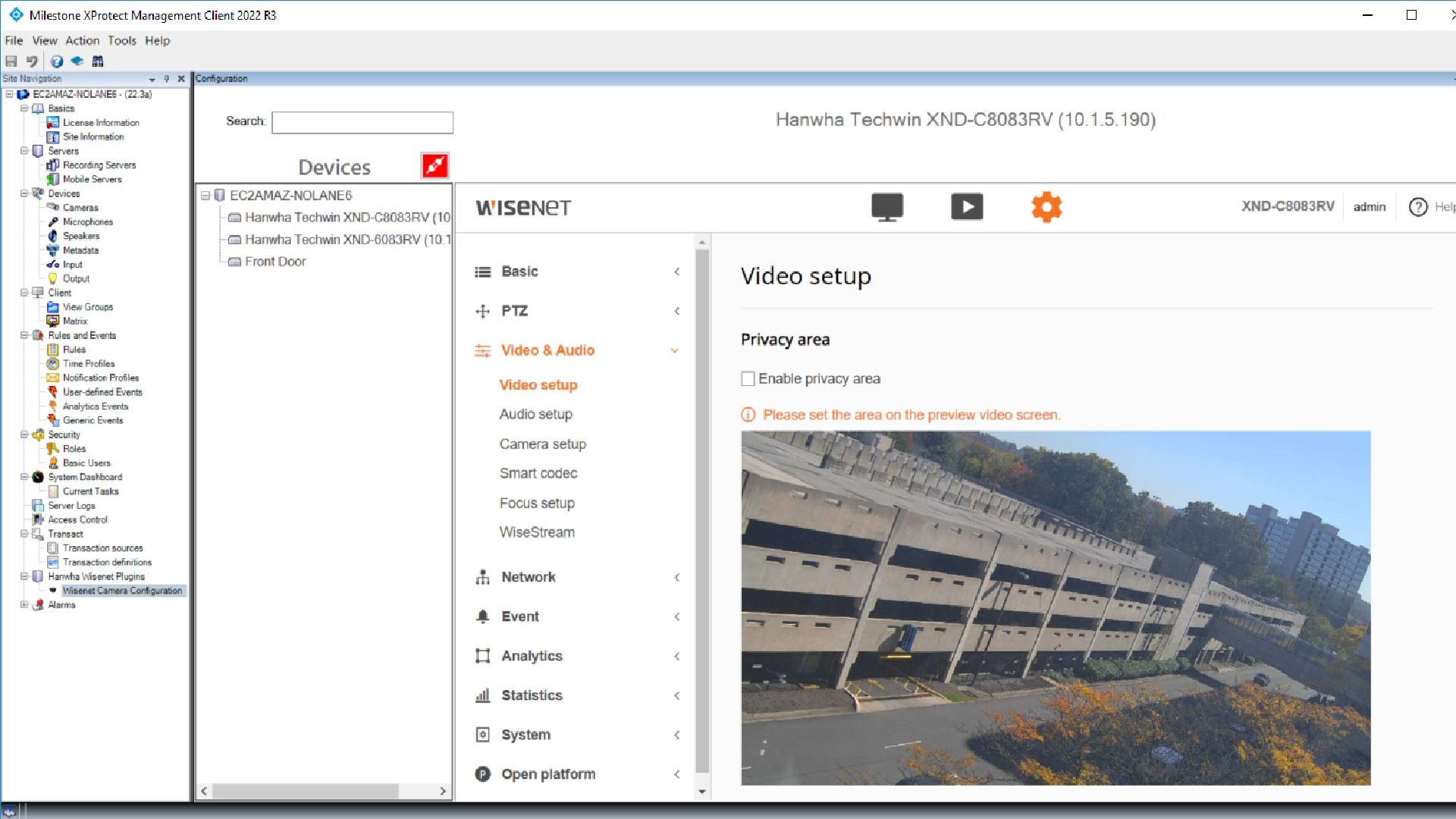Click the Microphones icon in Site Navigation
1456x819 pixels.
coord(53,221)
